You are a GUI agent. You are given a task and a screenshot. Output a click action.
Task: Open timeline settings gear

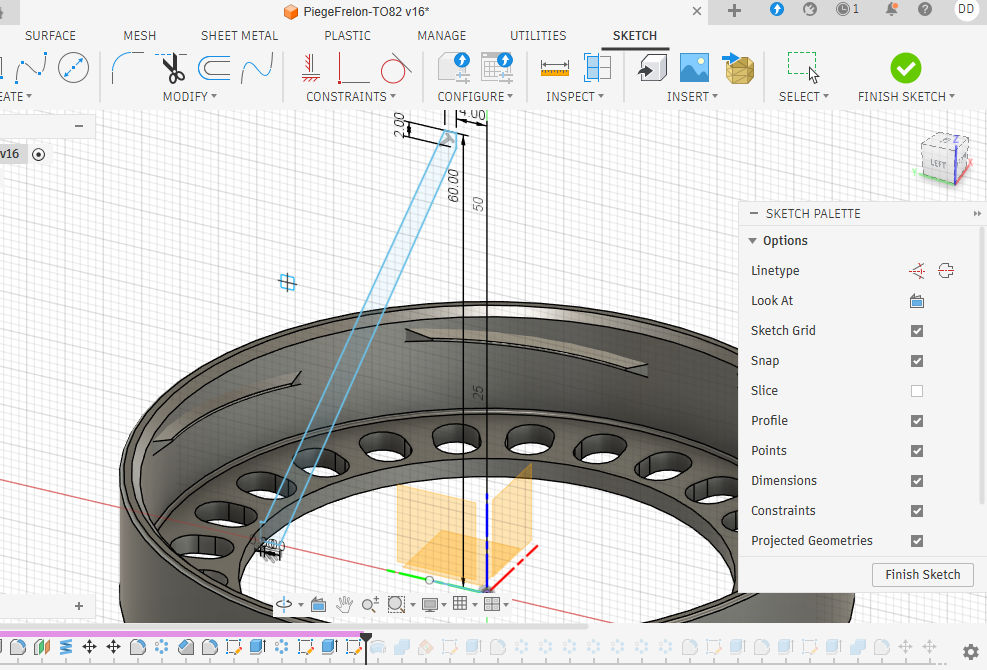969,651
